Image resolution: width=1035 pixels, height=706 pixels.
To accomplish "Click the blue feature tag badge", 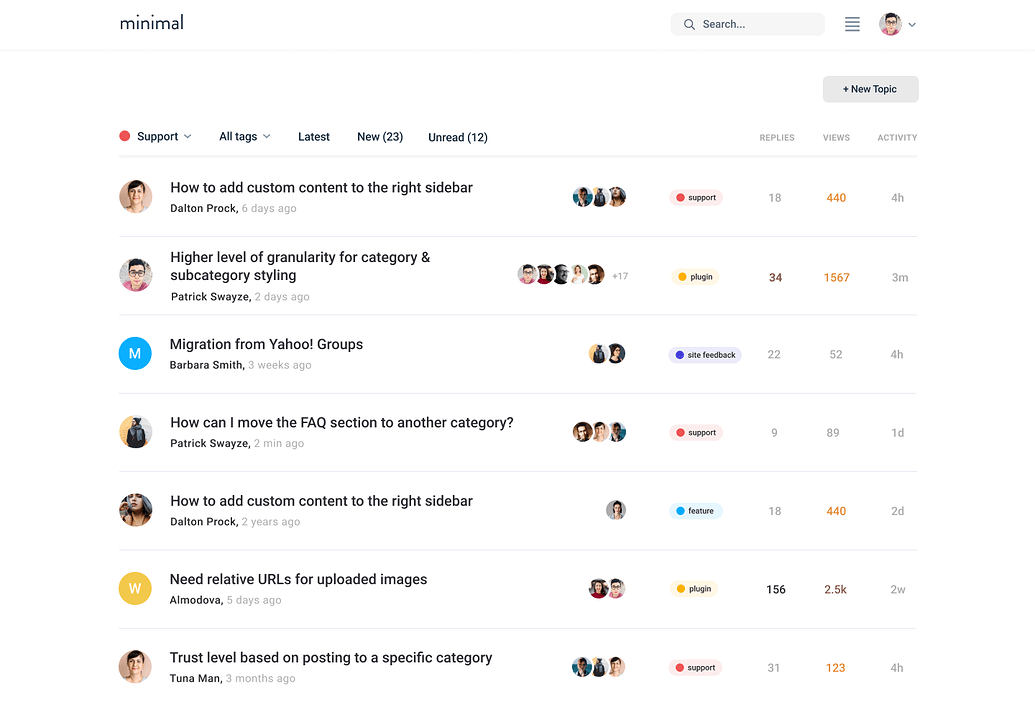I will pyautogui.click(x=695, y=511).
